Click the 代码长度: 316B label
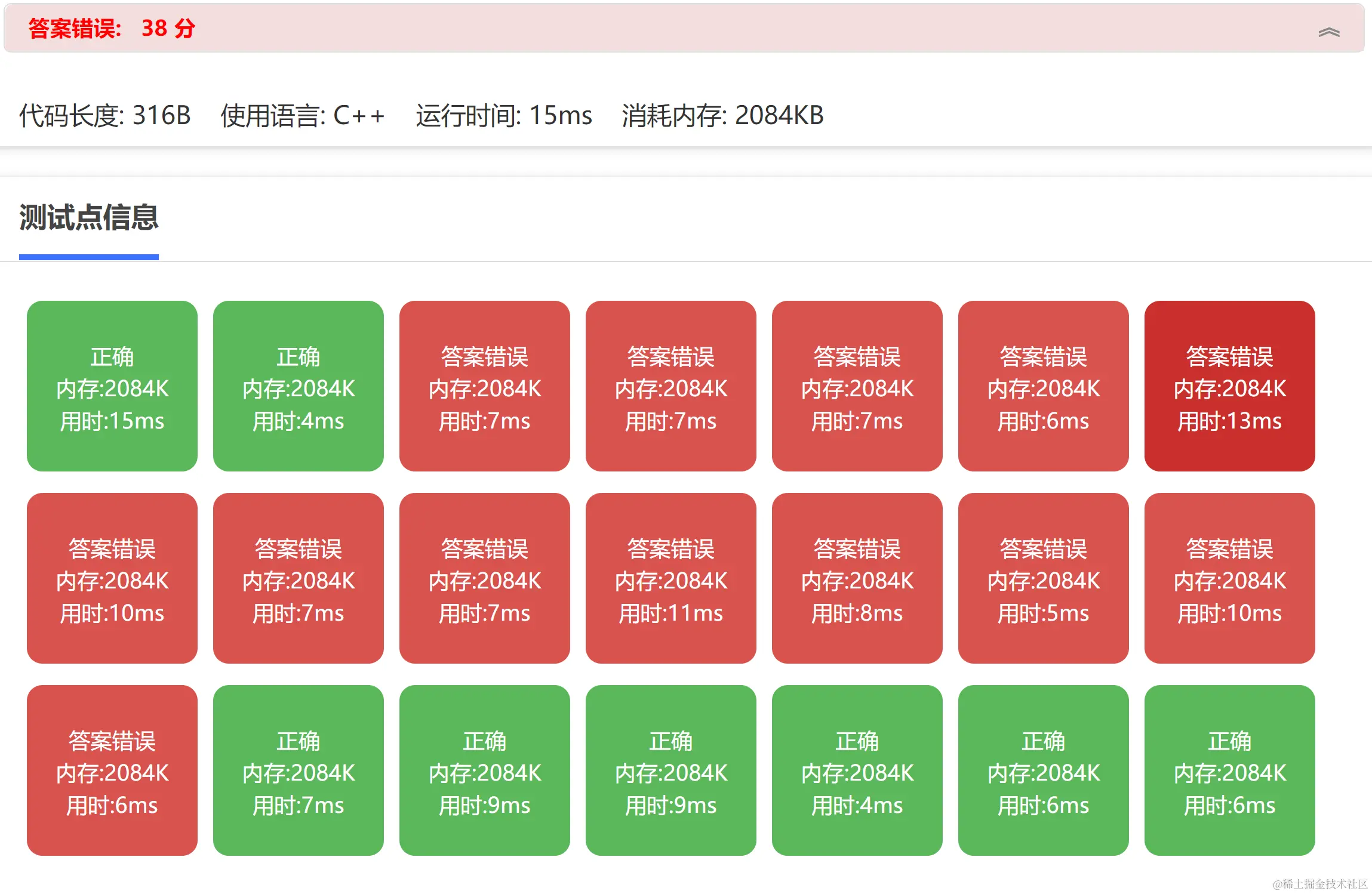 coord(104,115)
